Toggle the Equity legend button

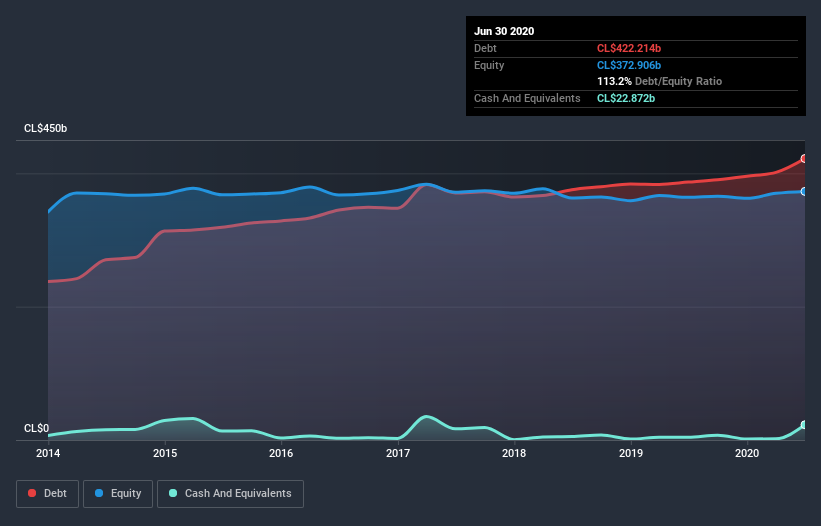point(118,494)
